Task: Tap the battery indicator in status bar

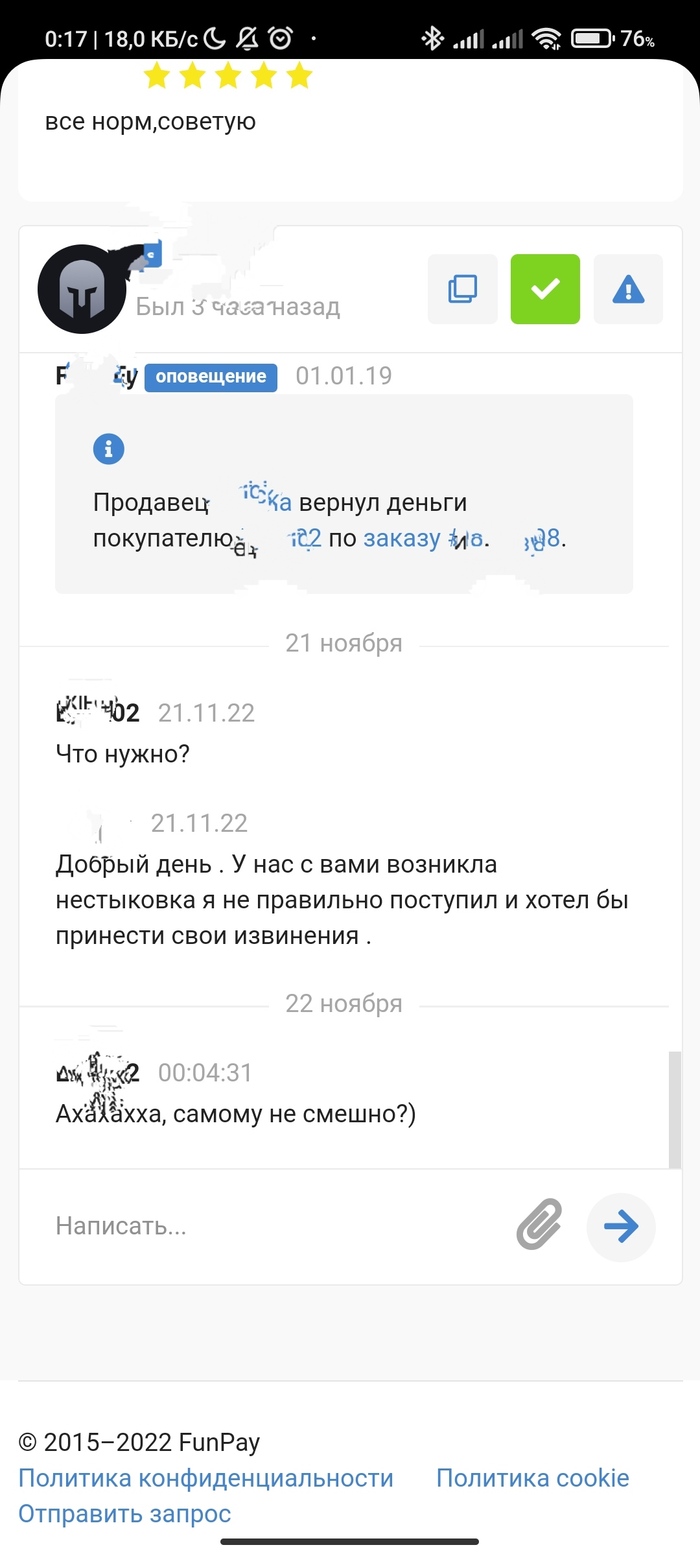Action: pyautogui.click(x=592, y=39)
